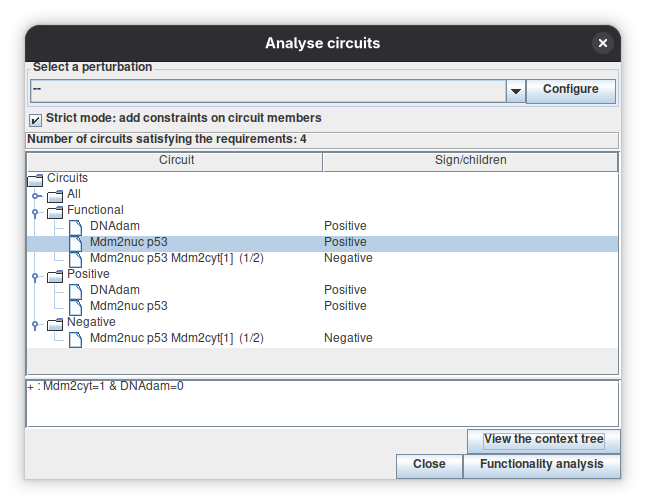The height and width of the screenshot is (504, 646).
Task: Collapse the Negative folder node
Action: tap(35, 325)
